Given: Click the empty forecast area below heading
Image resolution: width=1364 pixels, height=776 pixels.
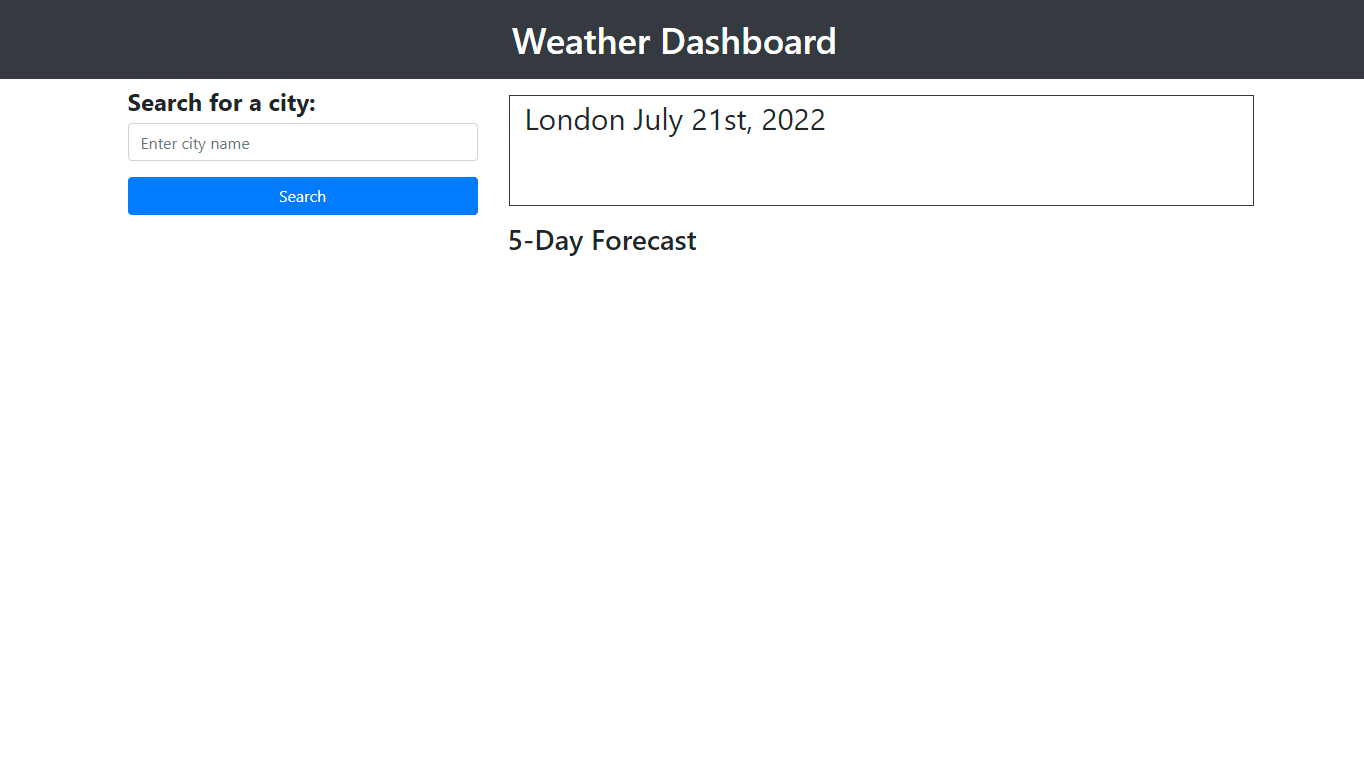Looking at the screenshot, I should [x=880, y=400].
